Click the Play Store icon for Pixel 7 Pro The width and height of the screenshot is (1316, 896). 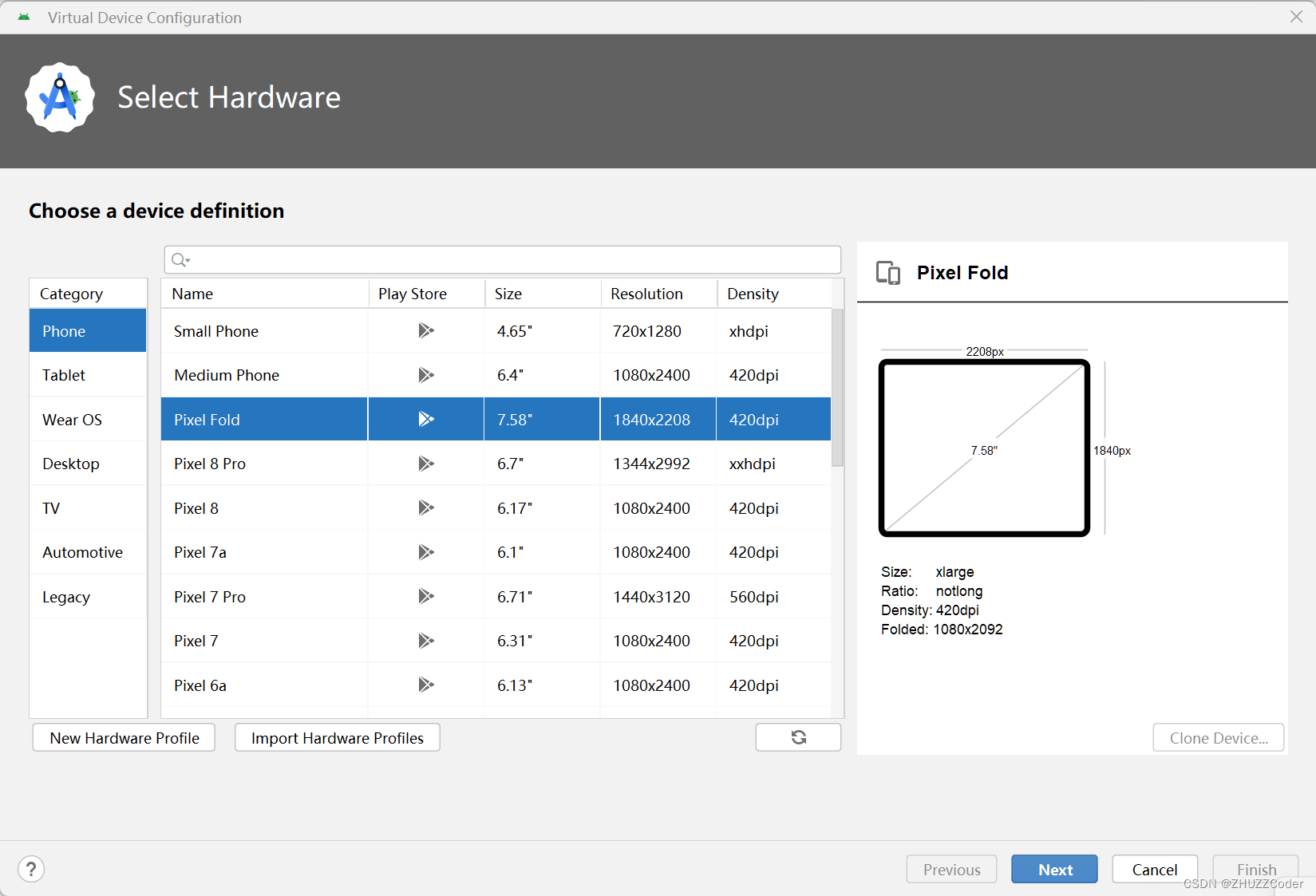click(x=426, y=596)
